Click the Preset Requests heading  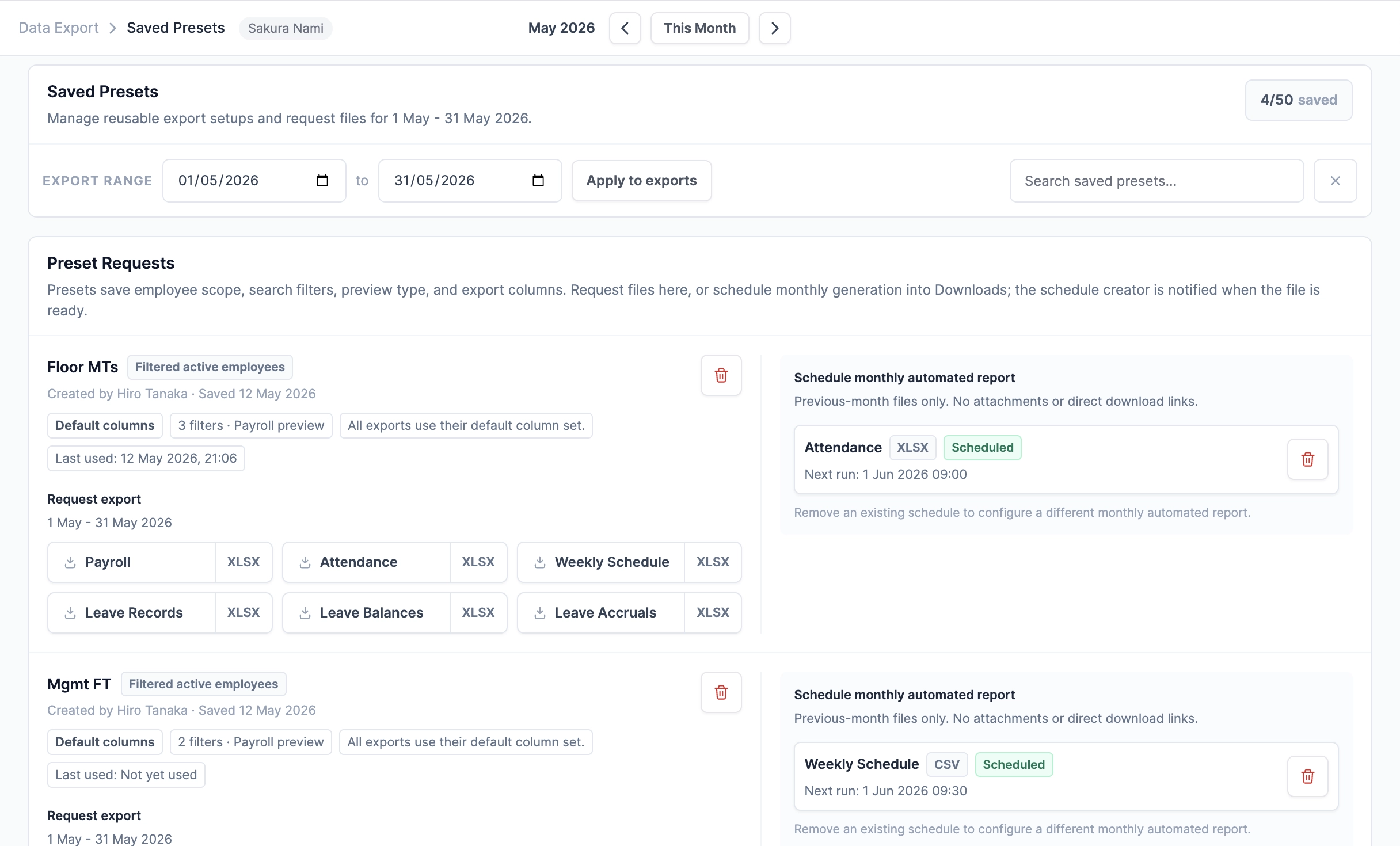coord(111,264)
